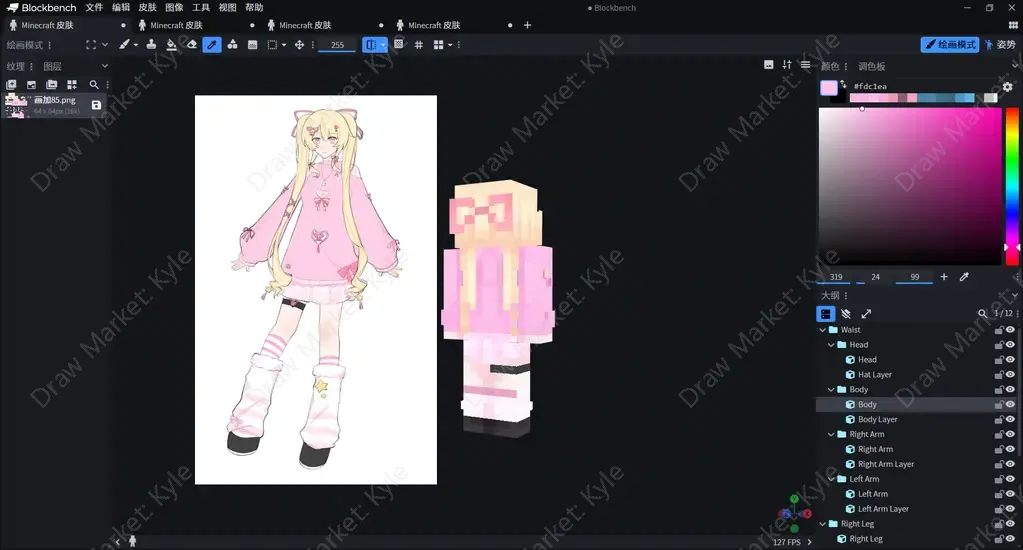Viewport: 1023px width, 550px height.
Task: Open the 工具 menu
Action: [x=201, y=8]
